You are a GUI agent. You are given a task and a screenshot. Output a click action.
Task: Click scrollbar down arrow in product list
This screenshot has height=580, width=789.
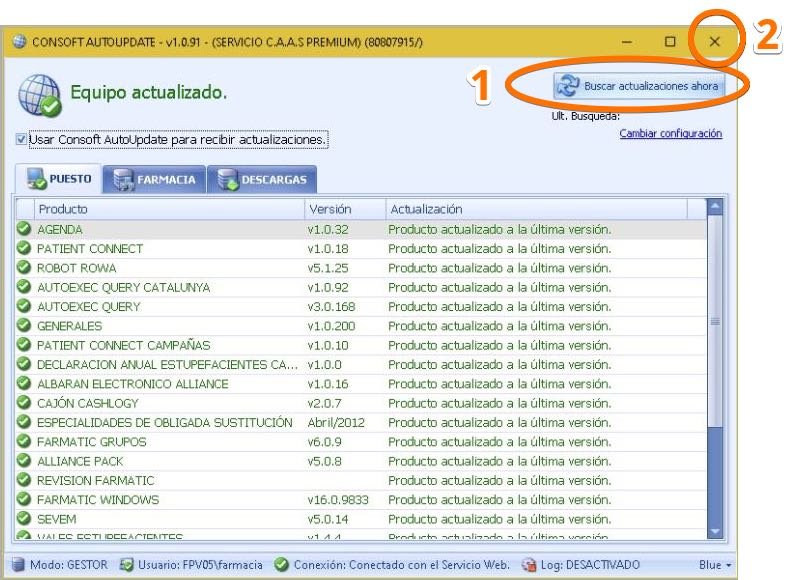coord(715,532)
